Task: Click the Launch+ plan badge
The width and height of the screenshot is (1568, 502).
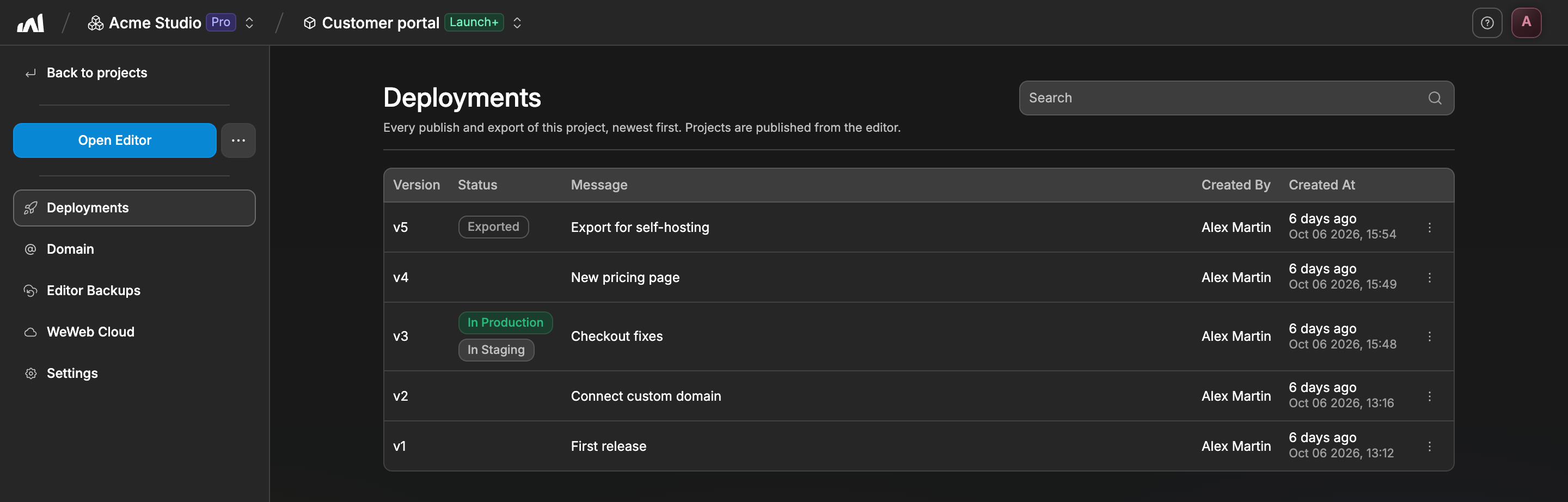Action: click(x=474, y=22)
